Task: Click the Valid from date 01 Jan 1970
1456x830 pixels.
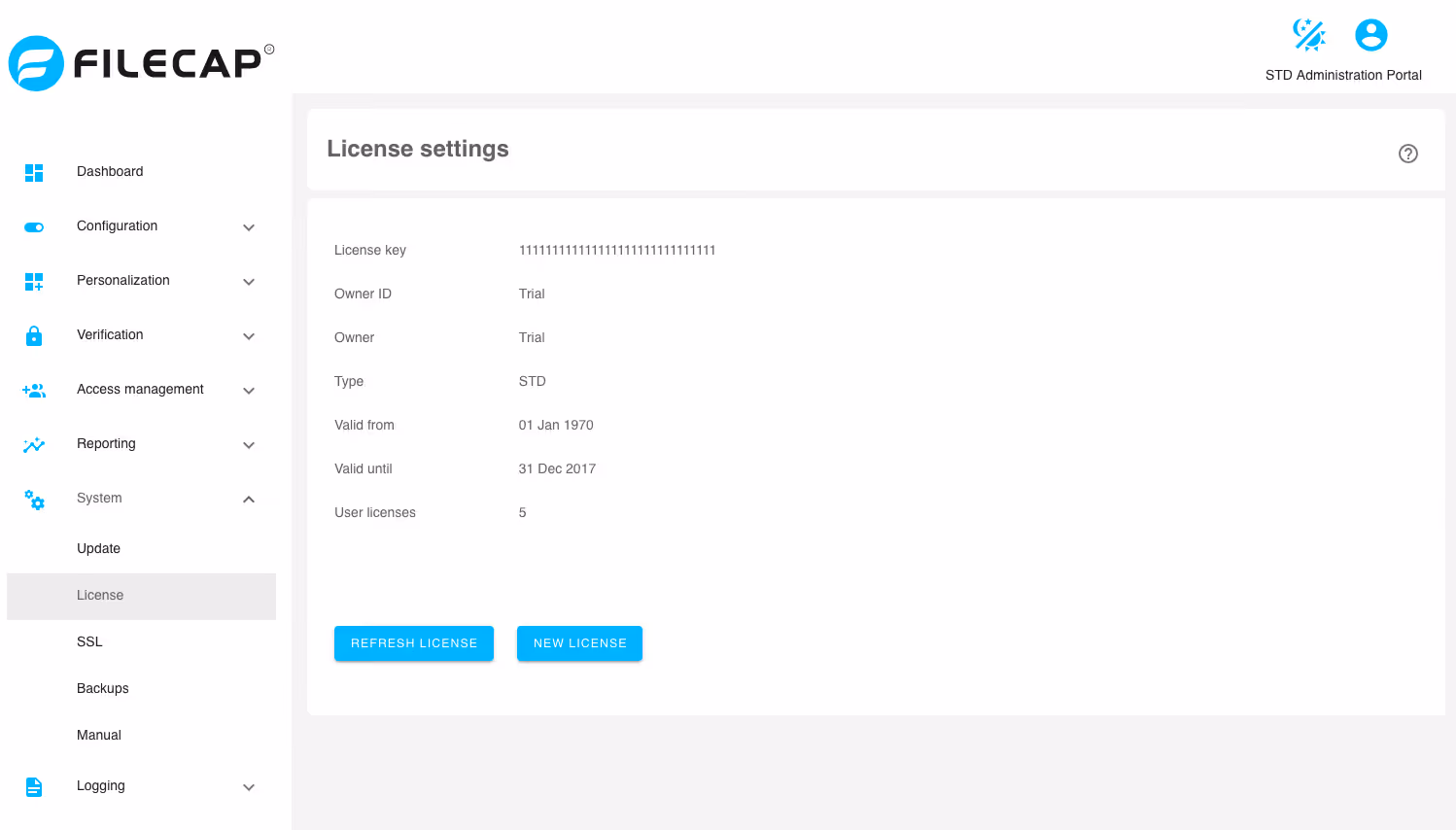Action: point(556,425)
